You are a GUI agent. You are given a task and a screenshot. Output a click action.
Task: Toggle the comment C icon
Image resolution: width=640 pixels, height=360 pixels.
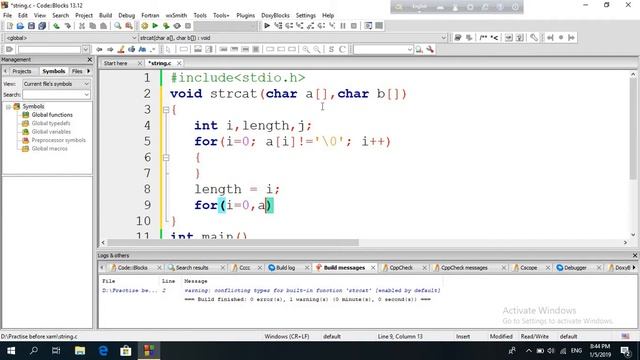[x=342, y=49]
